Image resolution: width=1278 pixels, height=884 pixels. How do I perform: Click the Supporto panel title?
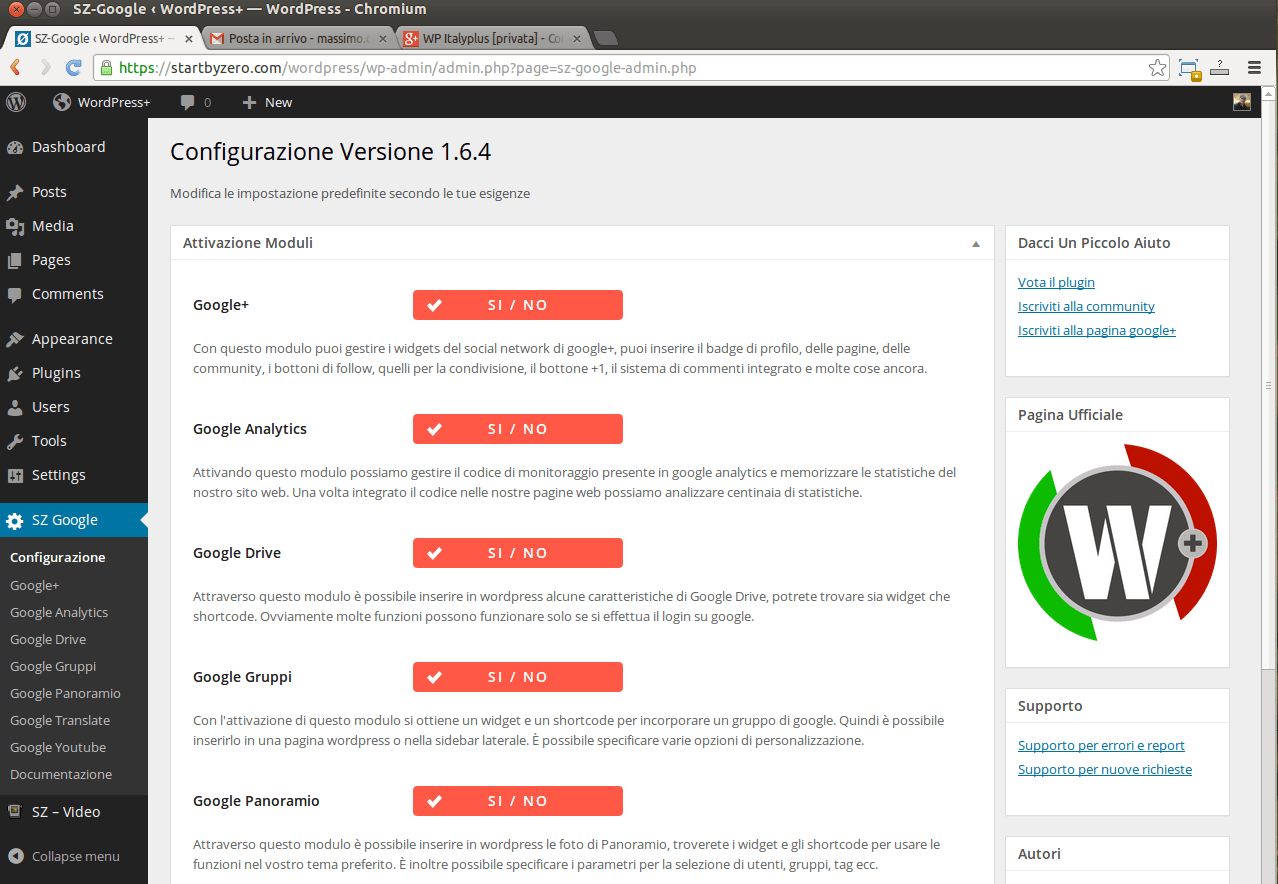coord(1050,706)
